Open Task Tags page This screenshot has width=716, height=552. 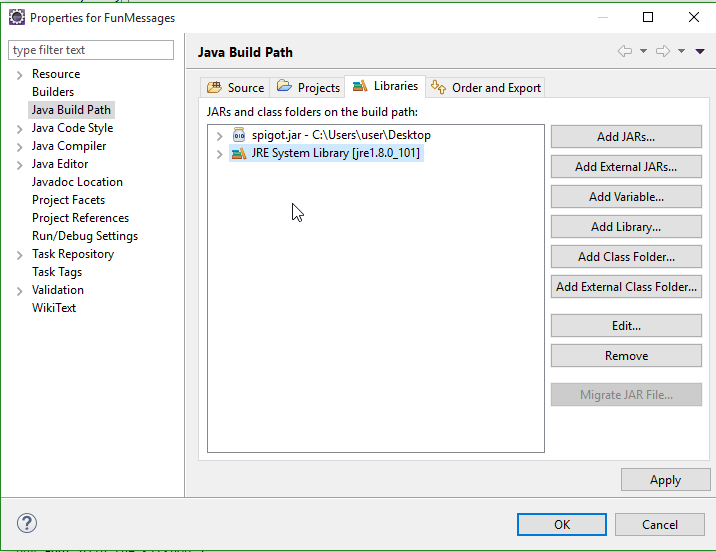[x=57, y=272]
